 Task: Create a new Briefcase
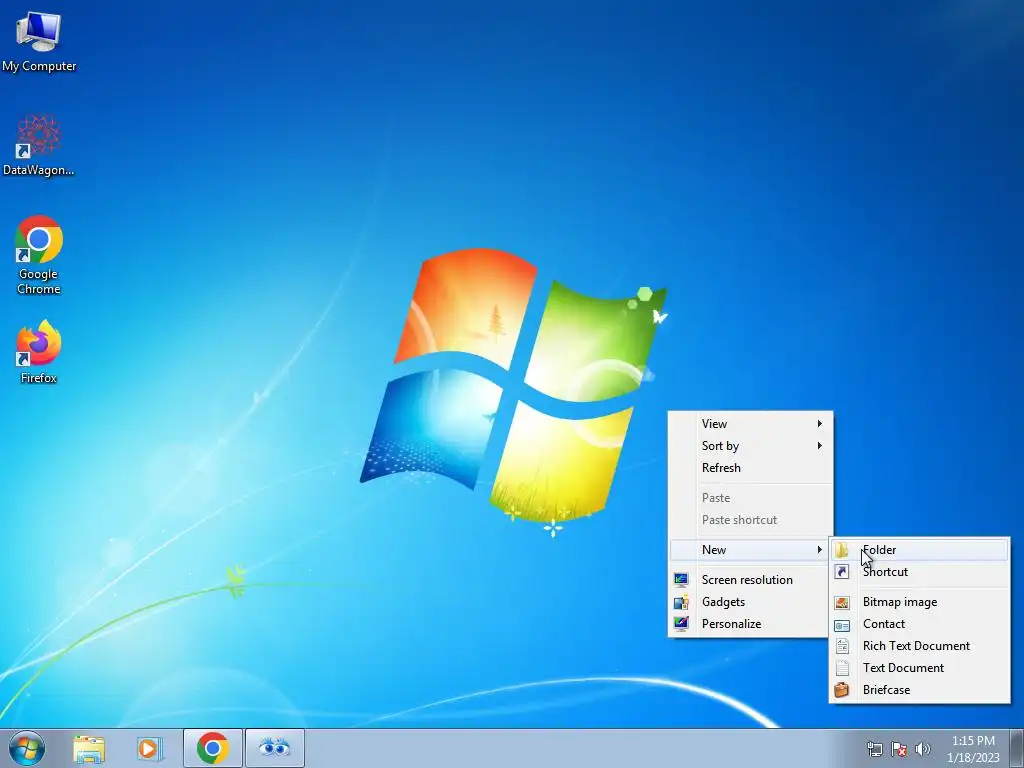920,690
